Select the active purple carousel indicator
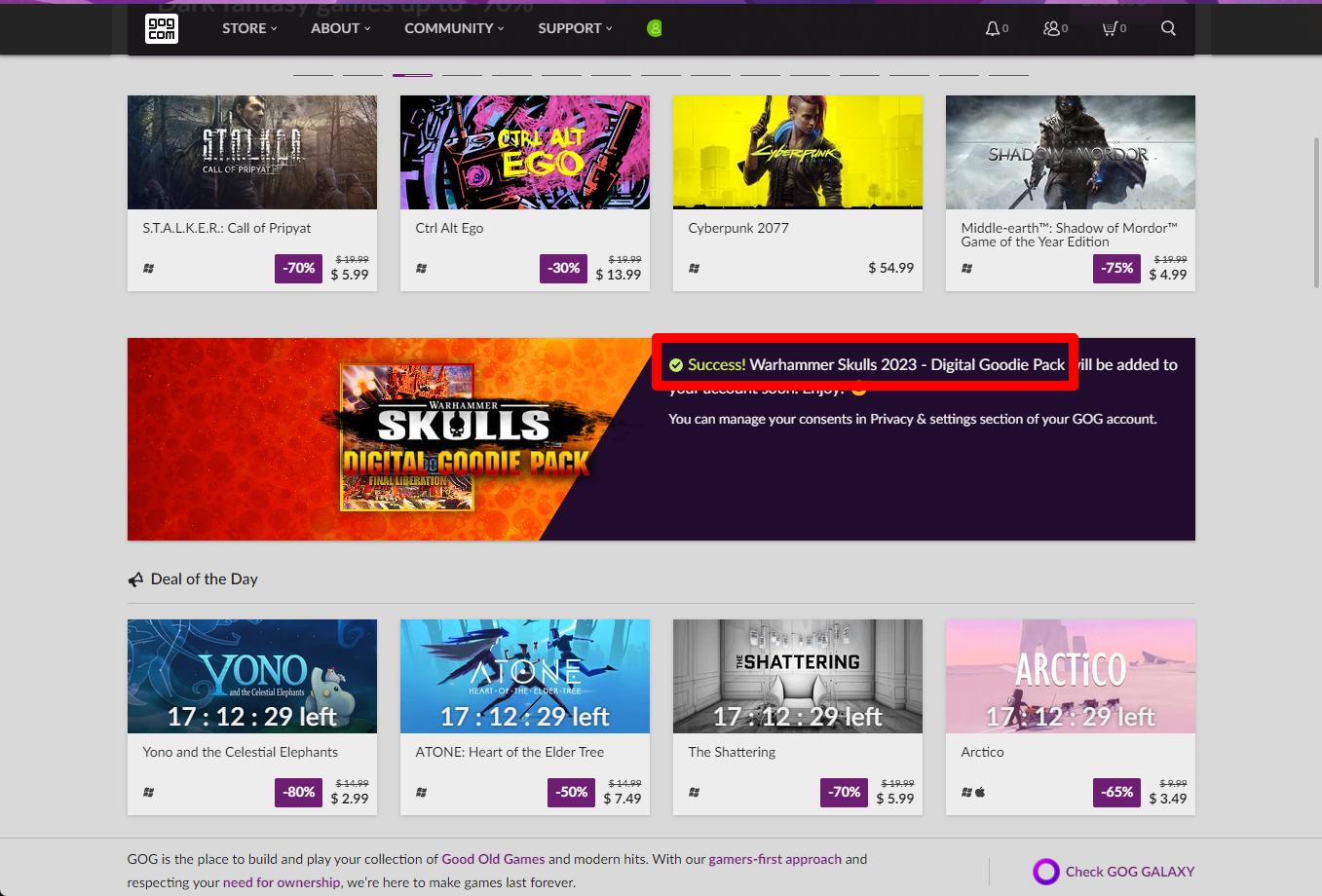Image resolution: width=1322 pixels, height=896 pixels. pos(413,74)
